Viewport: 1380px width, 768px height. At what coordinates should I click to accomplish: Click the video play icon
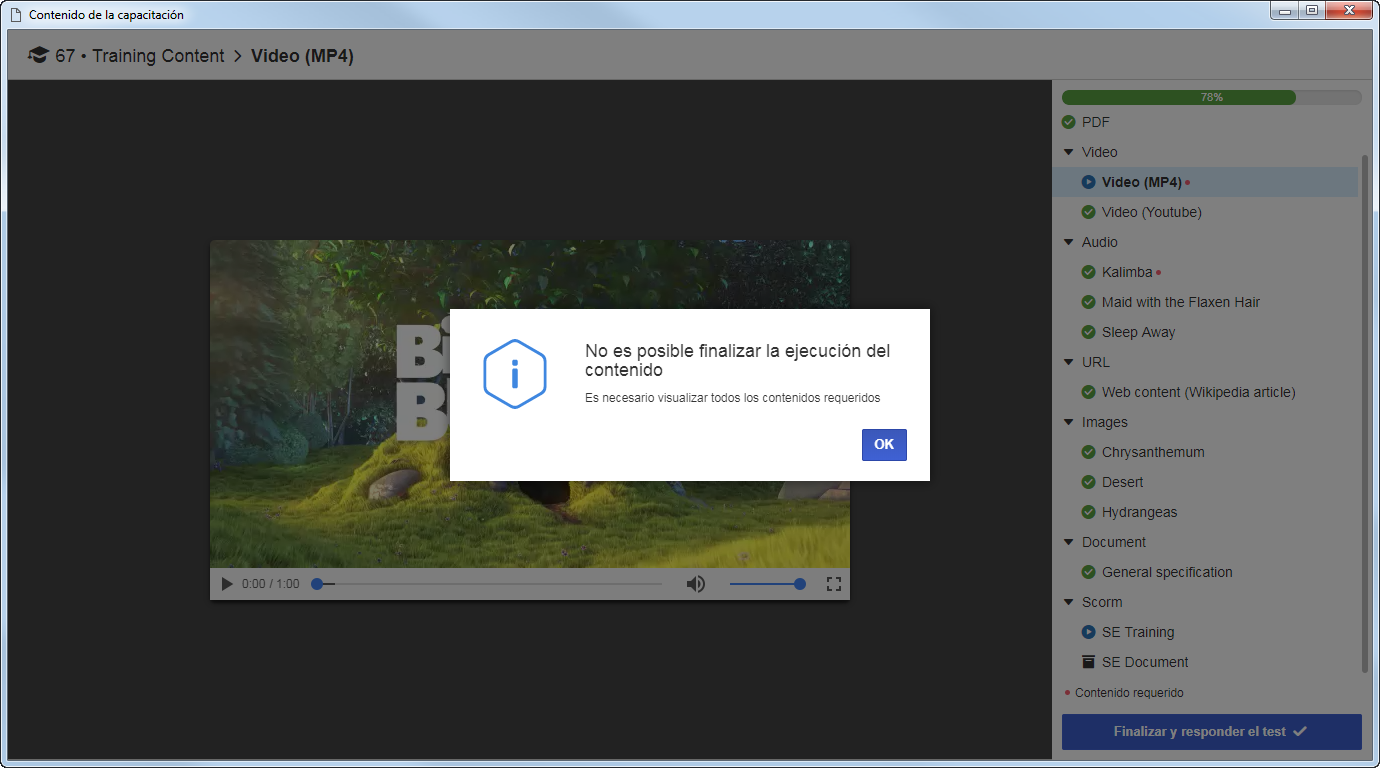click(x=227, y=584)
